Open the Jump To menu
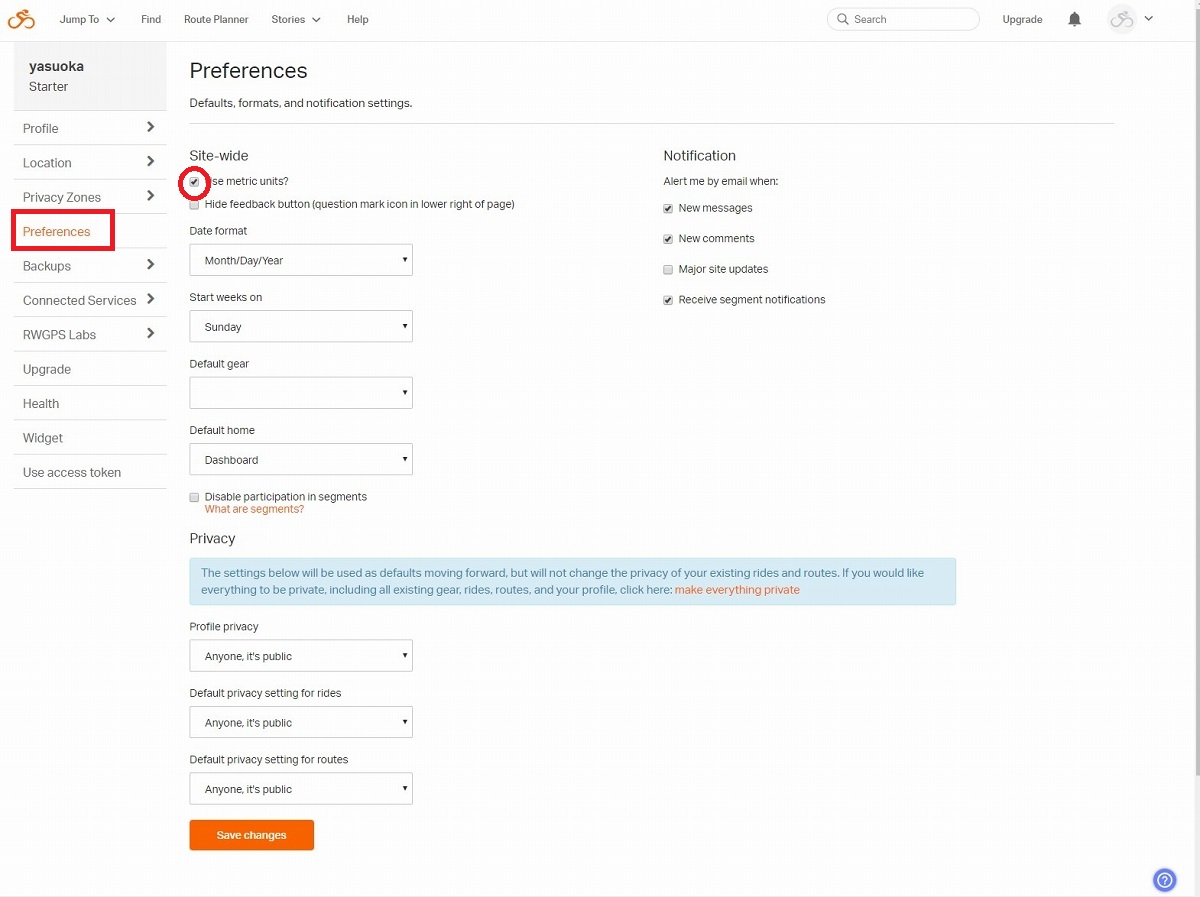The height and width of the screenshot is (897, 1200). 88,19
